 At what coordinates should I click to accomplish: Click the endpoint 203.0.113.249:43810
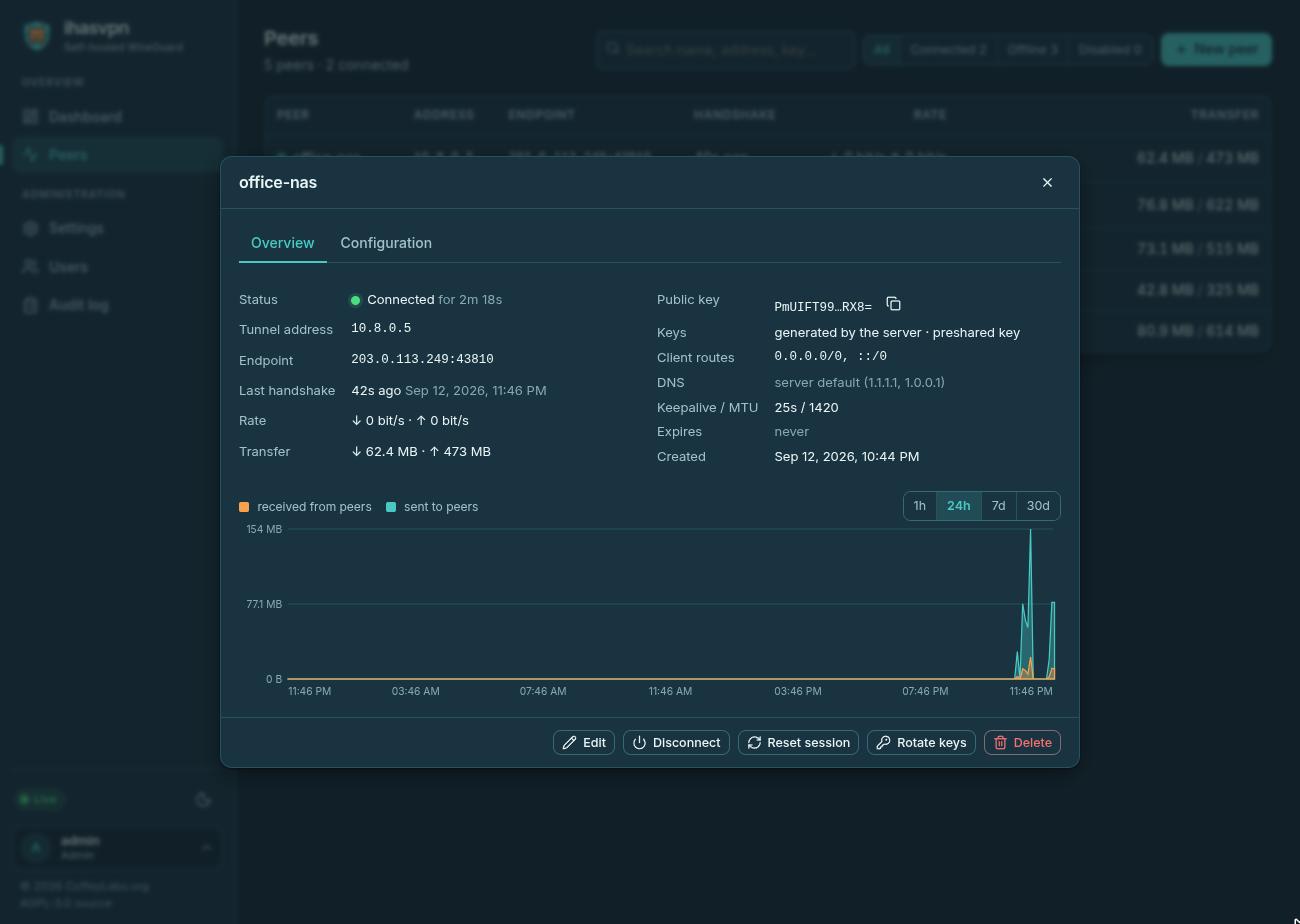pyautogui.click(x=422, y=359)
